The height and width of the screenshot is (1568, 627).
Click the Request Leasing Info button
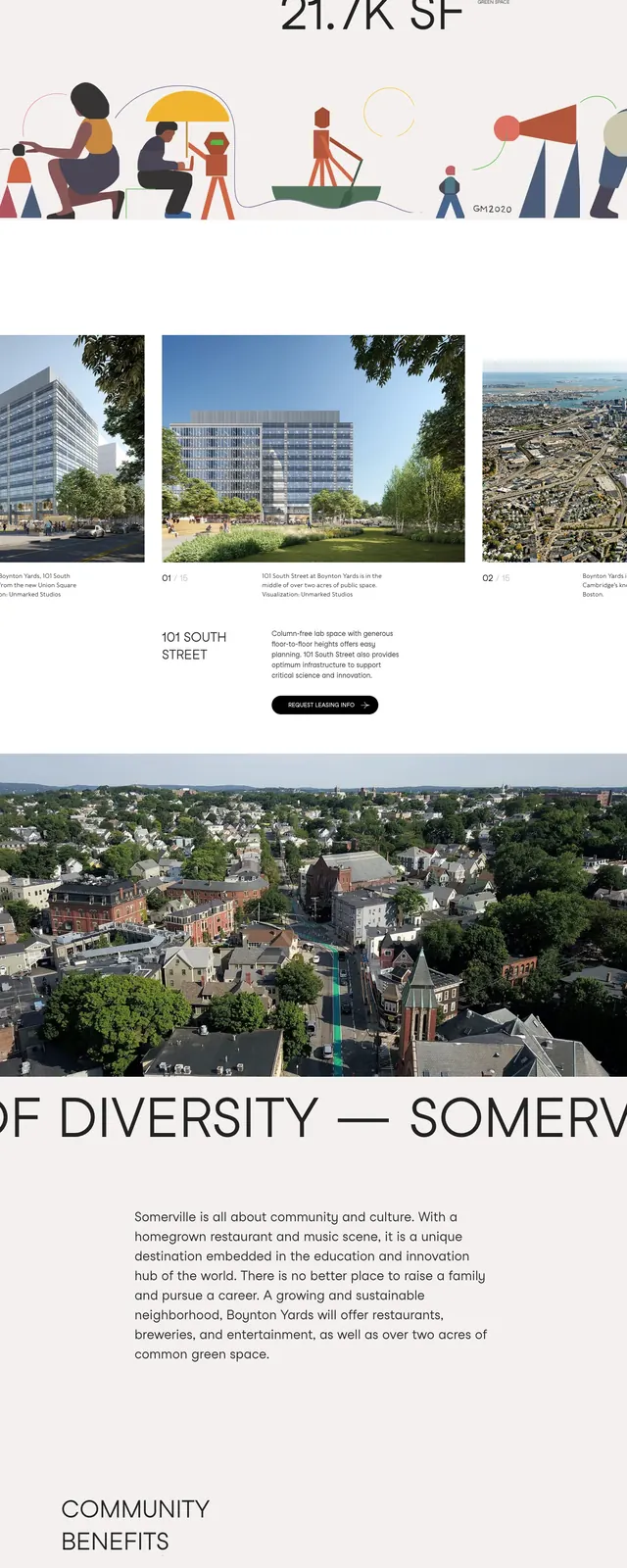click(324, 705)
